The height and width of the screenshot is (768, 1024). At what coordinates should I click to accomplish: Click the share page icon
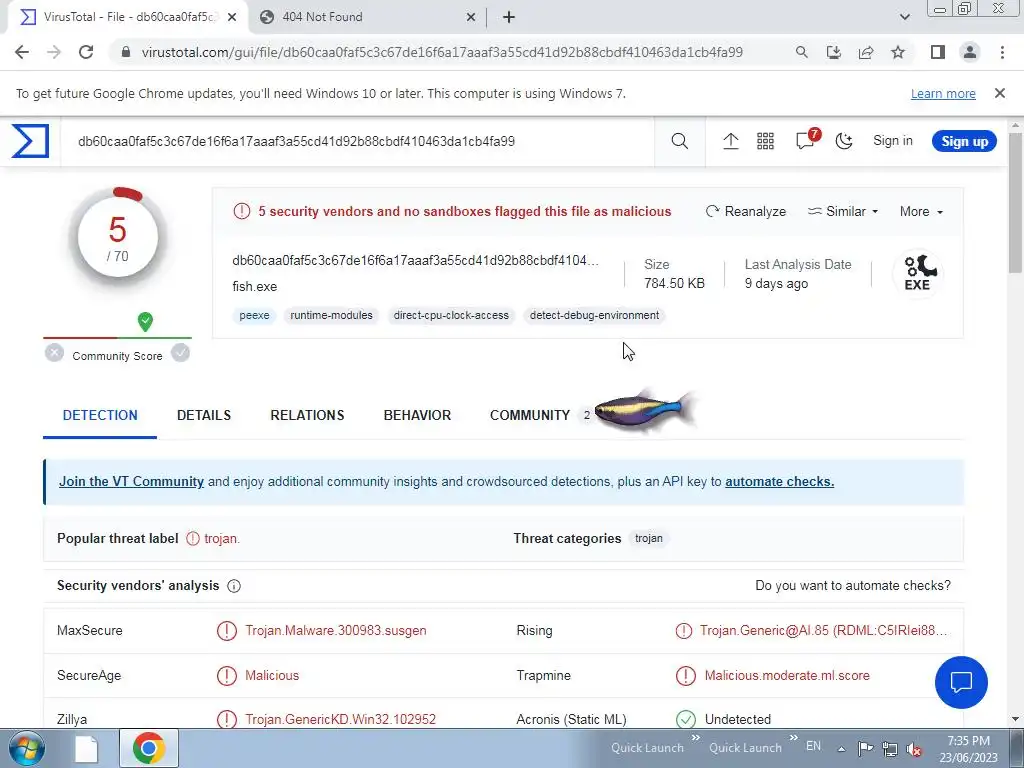[866, 52]
